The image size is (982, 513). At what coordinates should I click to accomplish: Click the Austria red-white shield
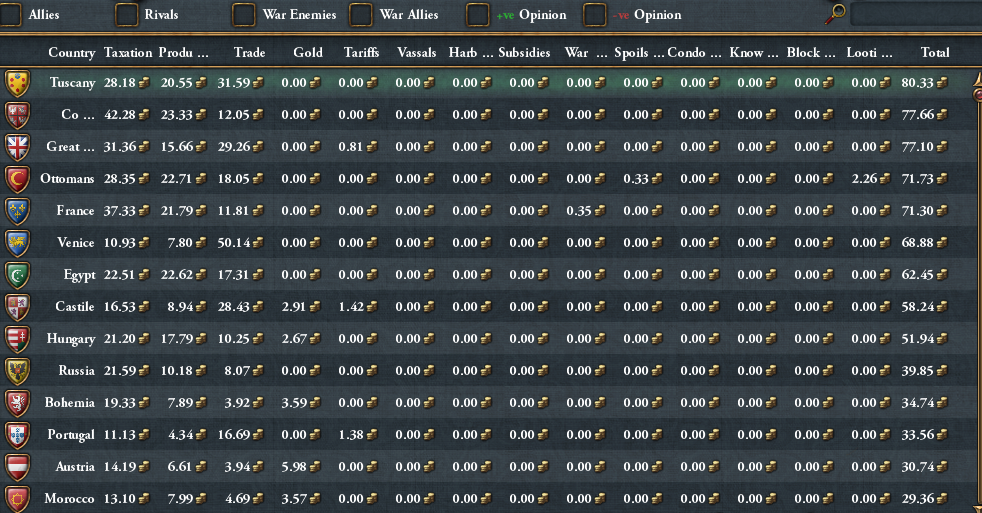point(17,467)
